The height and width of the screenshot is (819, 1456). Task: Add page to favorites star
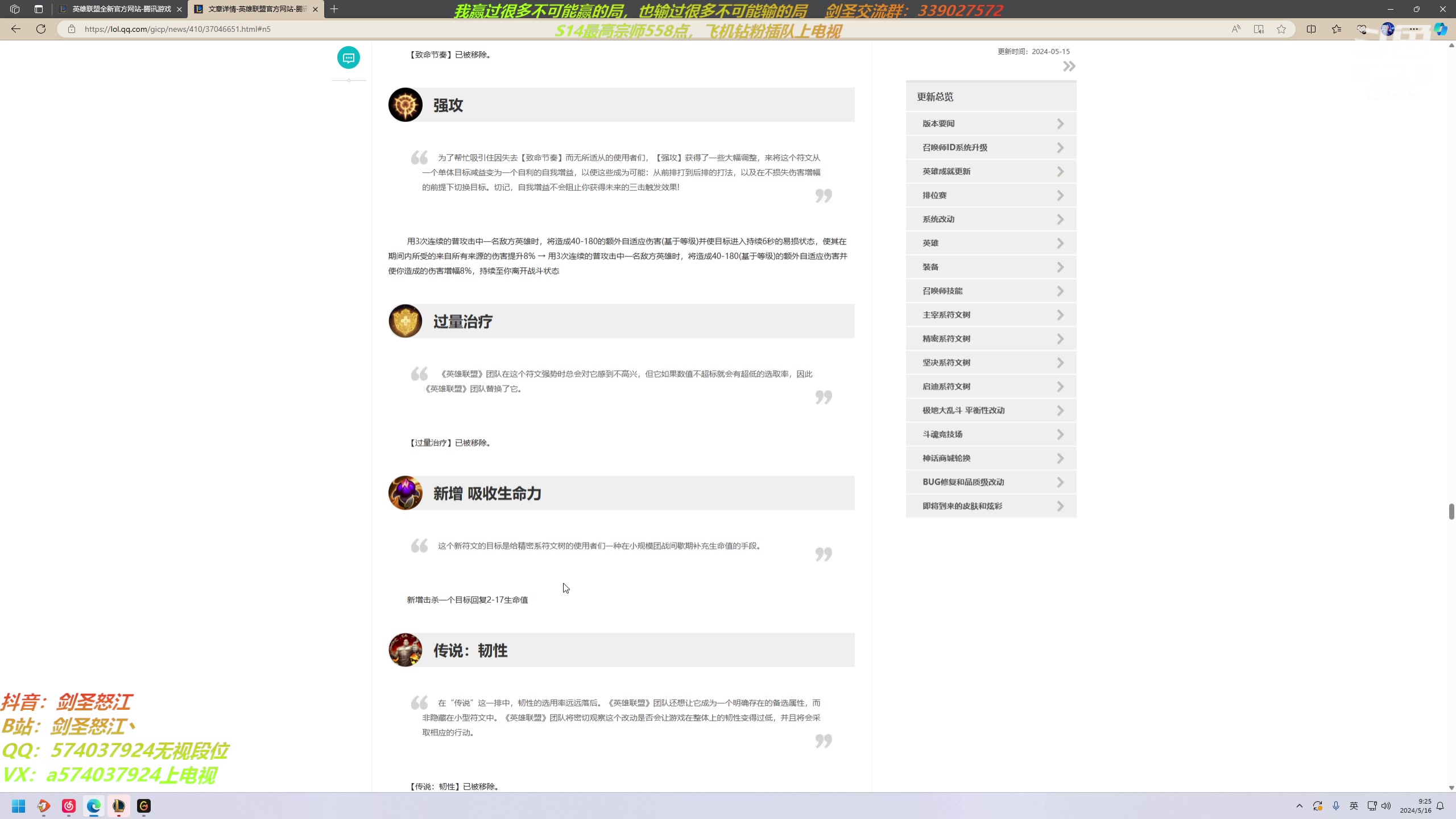[x=1281, y=29]
